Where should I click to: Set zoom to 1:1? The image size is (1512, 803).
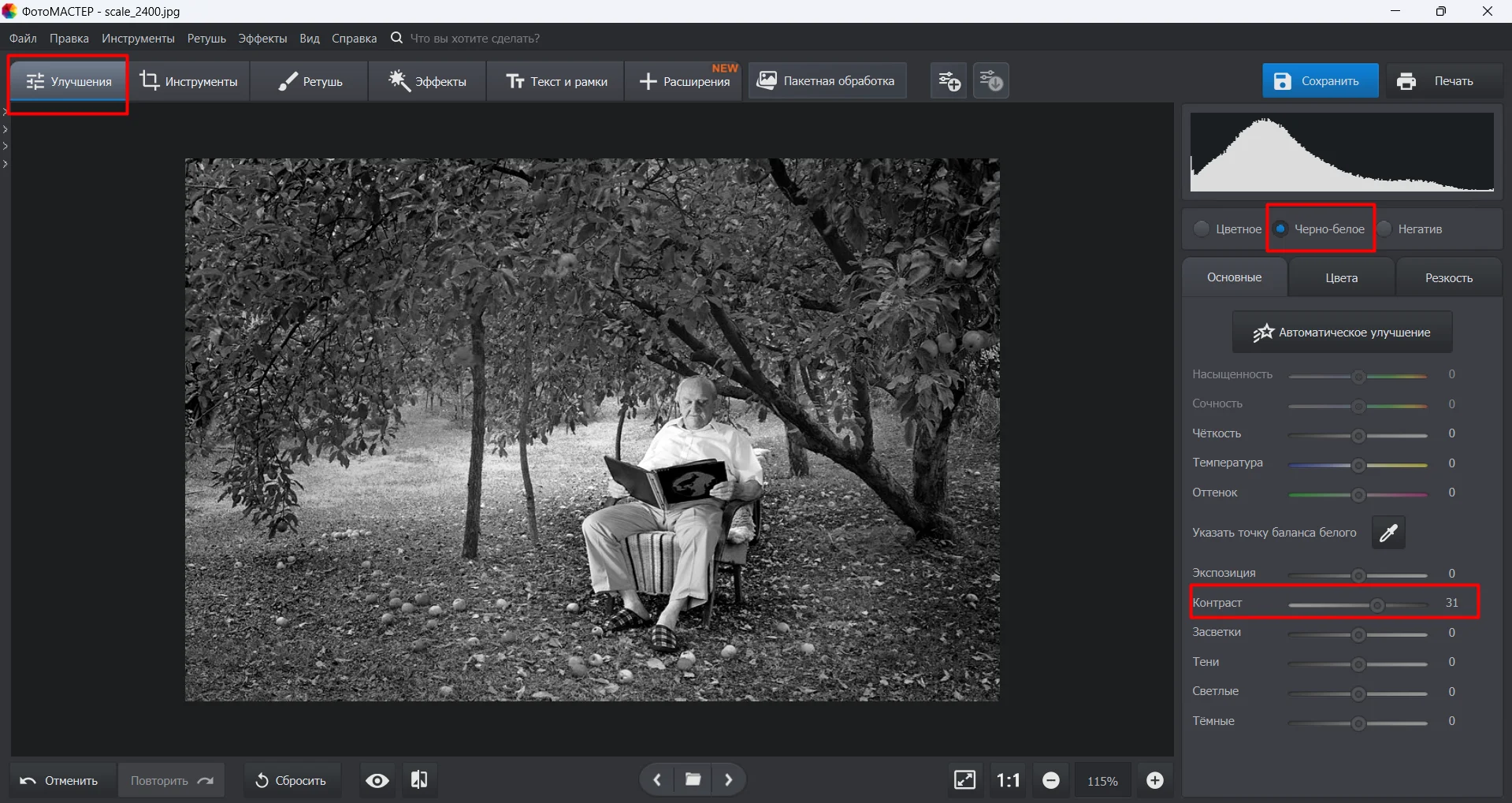tap(1009, 780)
